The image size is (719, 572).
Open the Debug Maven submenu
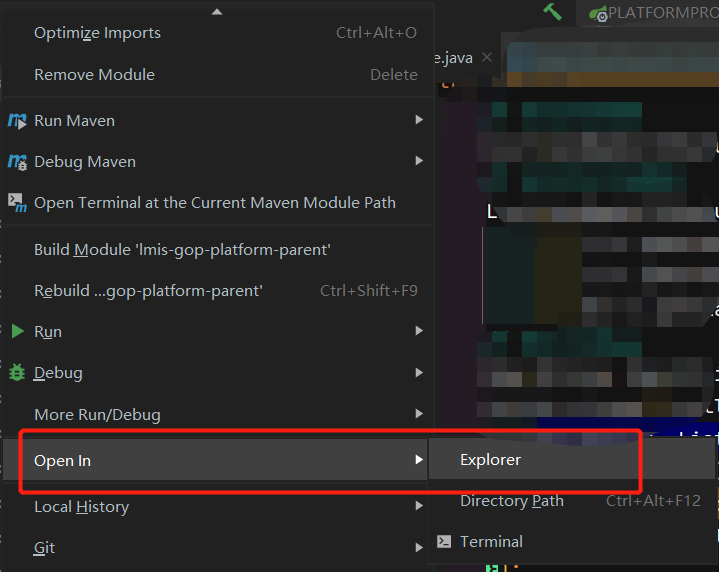coord(217,161)
